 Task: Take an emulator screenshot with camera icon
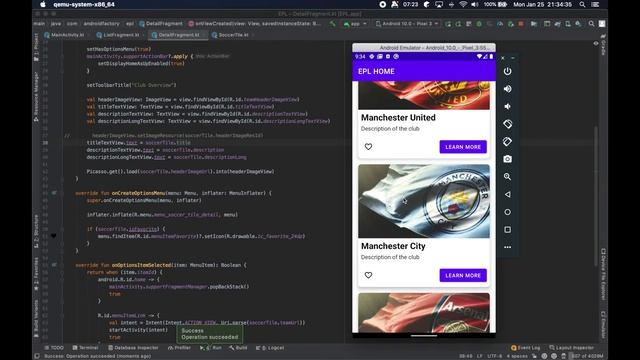pyautogui.click(x=507, y=159)
